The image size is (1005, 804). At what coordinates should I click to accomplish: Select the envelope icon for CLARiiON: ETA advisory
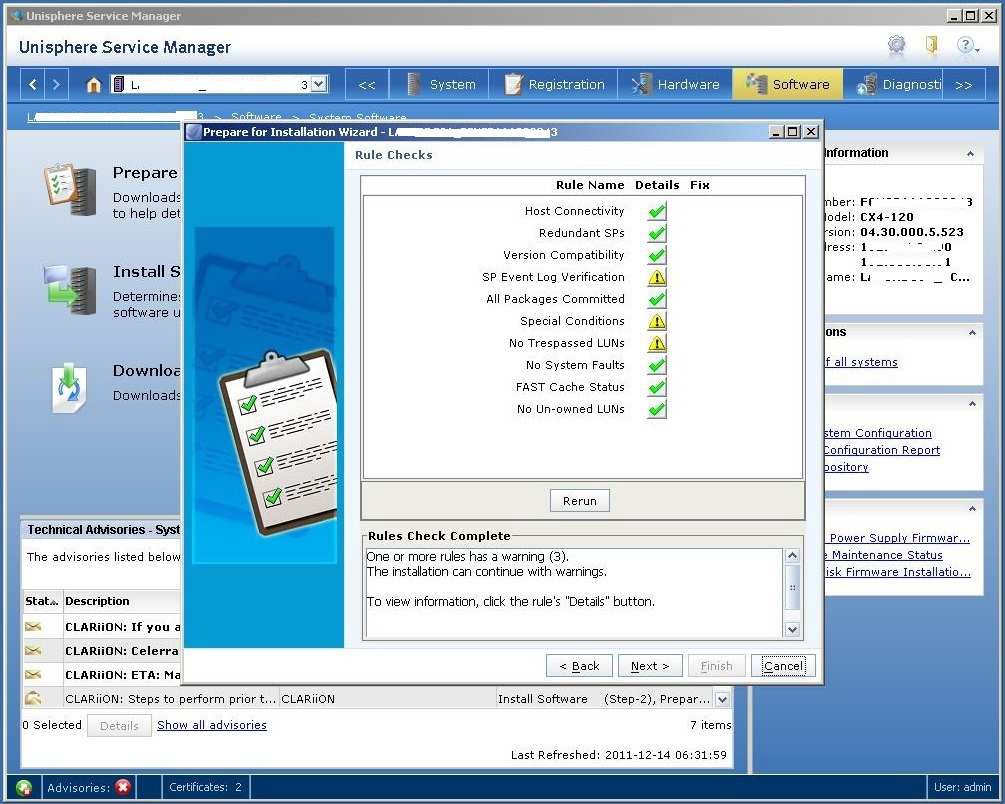(33, 674)
